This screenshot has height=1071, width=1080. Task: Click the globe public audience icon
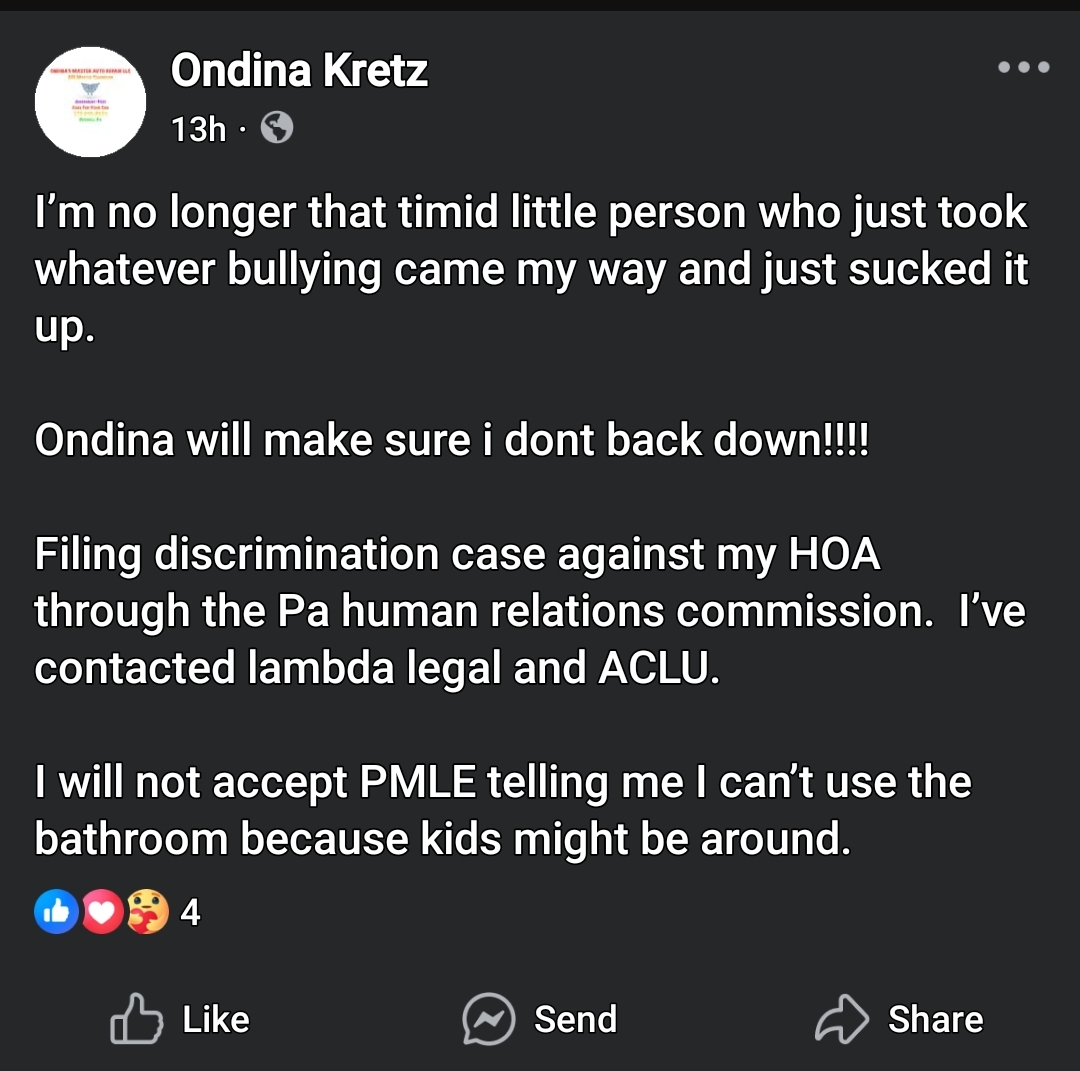pos(277,128)
